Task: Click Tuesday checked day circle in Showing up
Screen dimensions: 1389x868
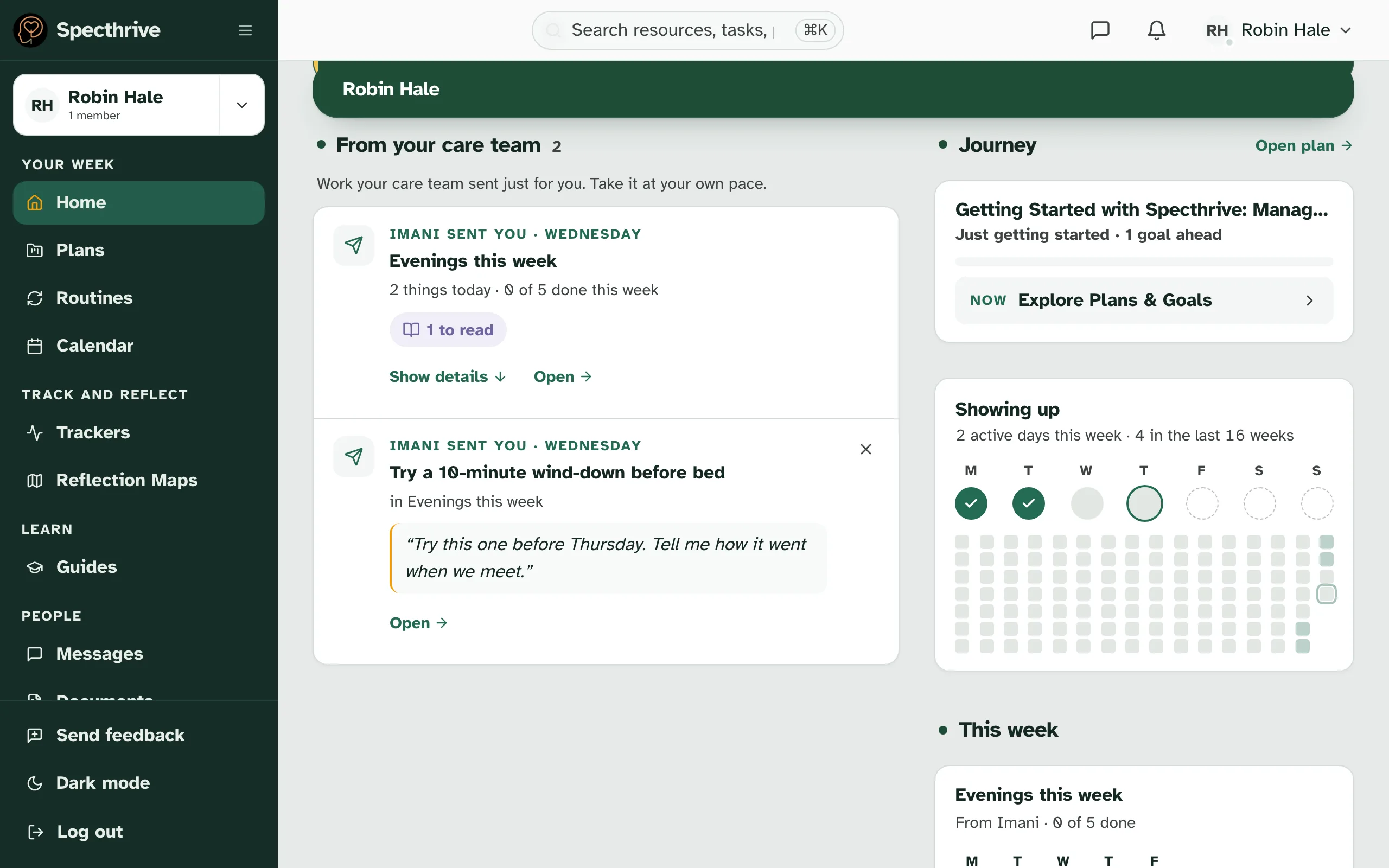Action: click(1028, 503)
